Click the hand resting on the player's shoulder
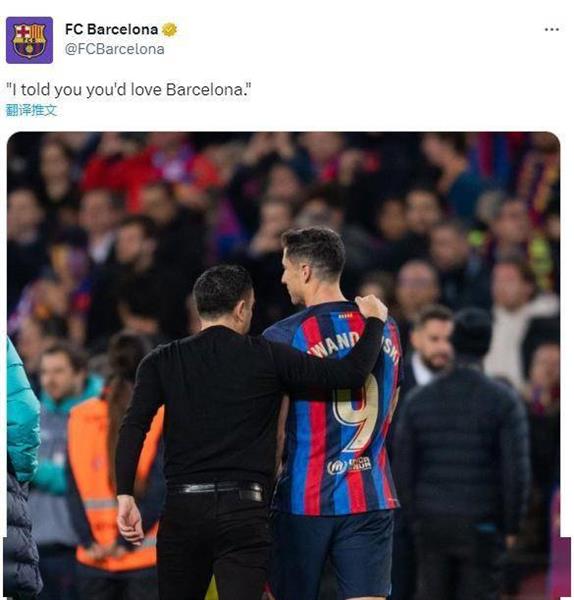574x600 pixels. pos(370,307)
